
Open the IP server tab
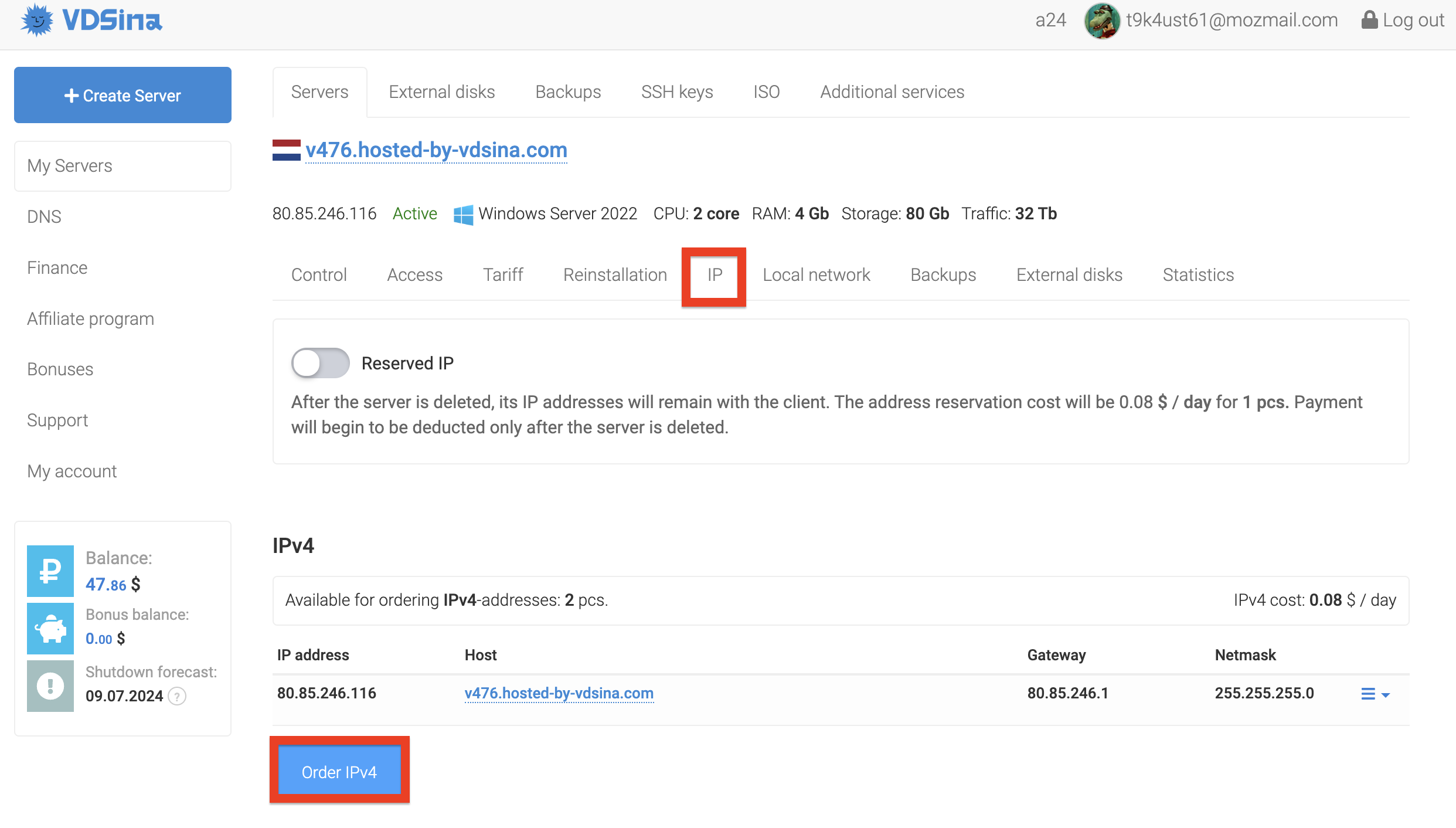coord(714,275)
